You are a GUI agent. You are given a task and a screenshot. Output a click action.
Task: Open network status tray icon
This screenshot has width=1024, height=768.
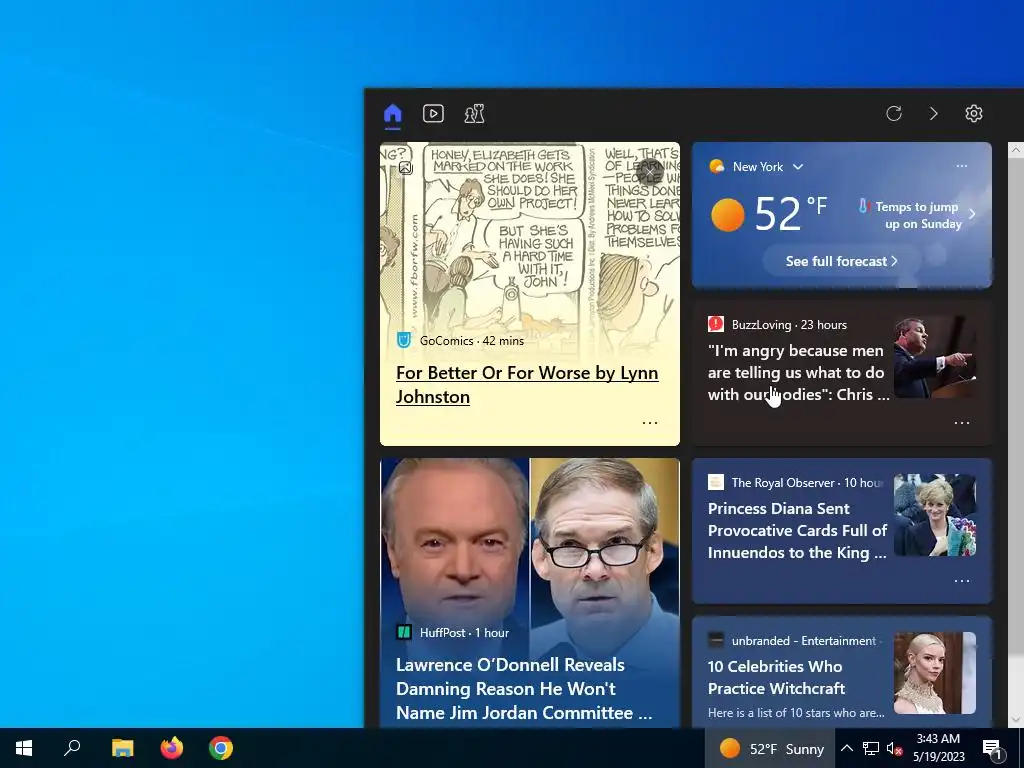pos(871,748)
